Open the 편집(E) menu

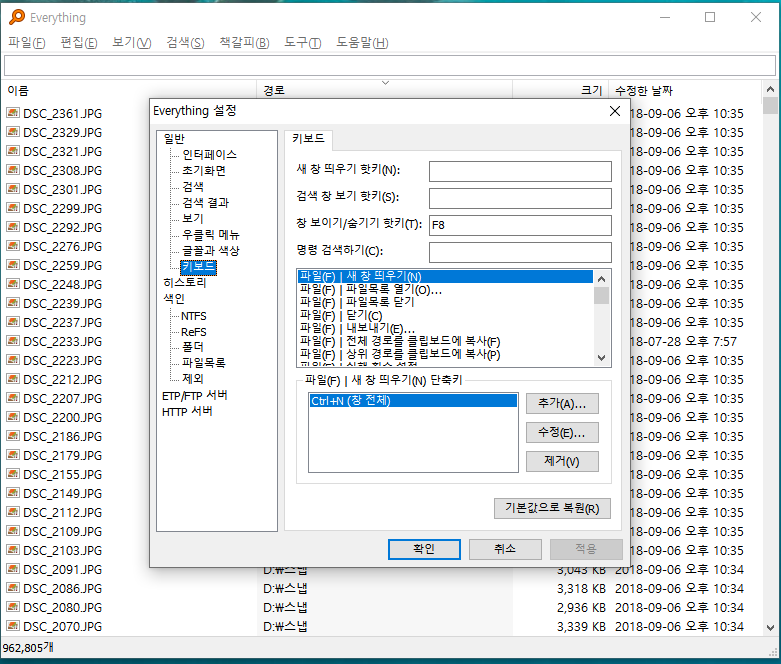pyautogui.click(x=79, y=42)
